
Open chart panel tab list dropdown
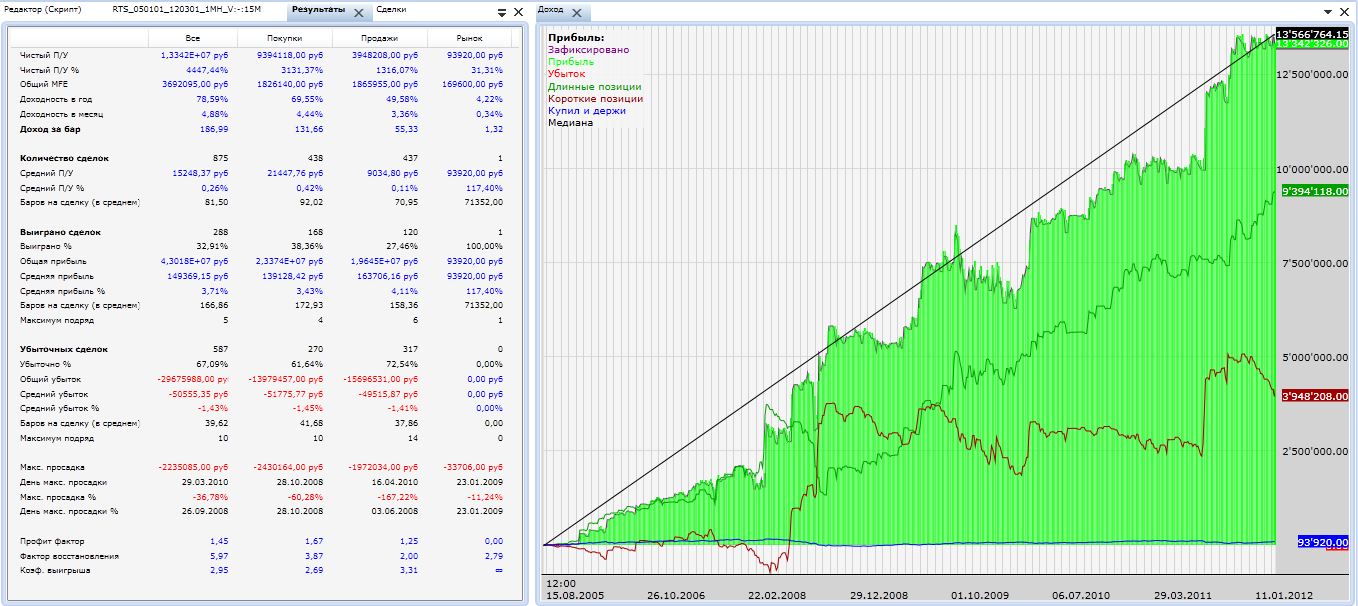point(1327,13)
